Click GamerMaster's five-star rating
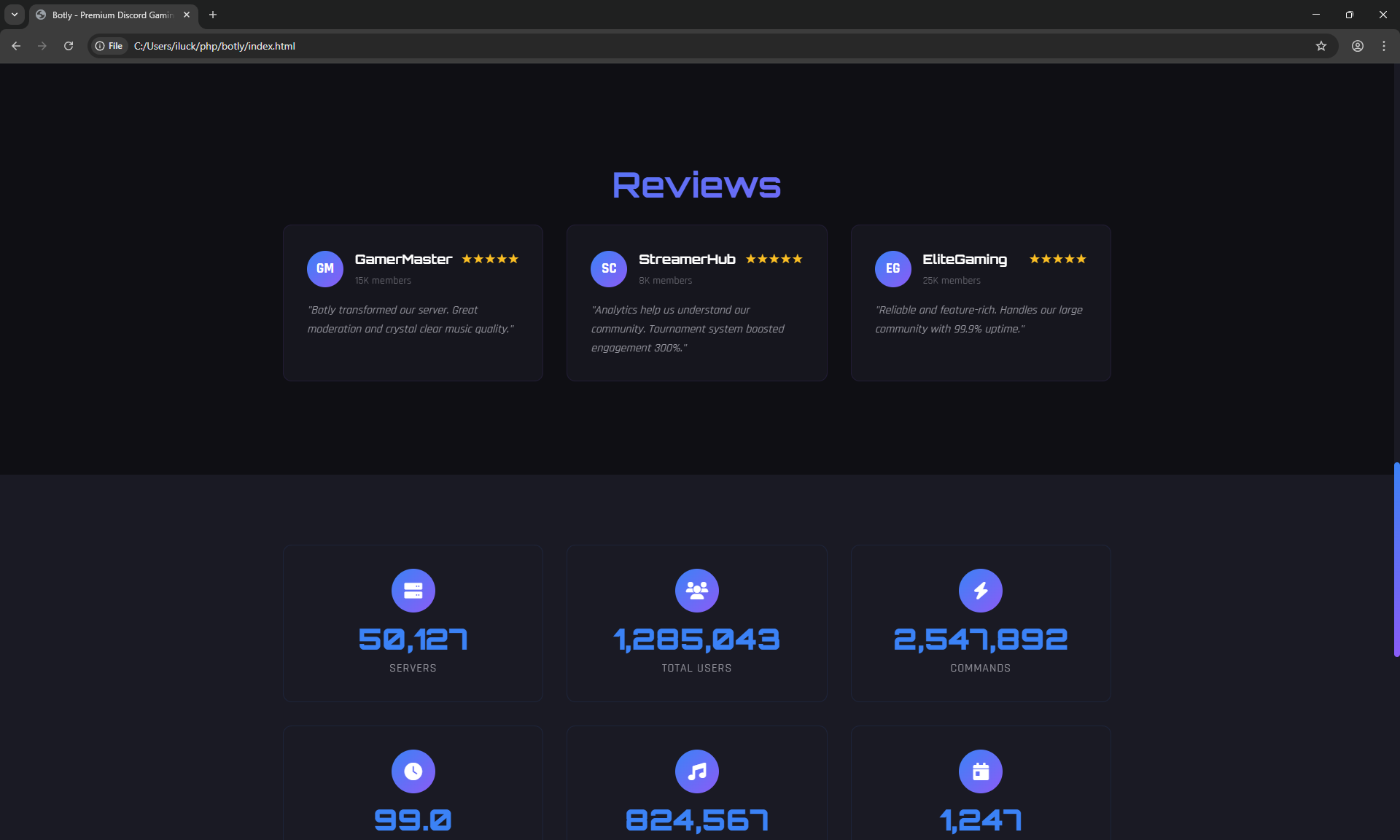The width and height of the screenshot is (1400, 840). 490,259
